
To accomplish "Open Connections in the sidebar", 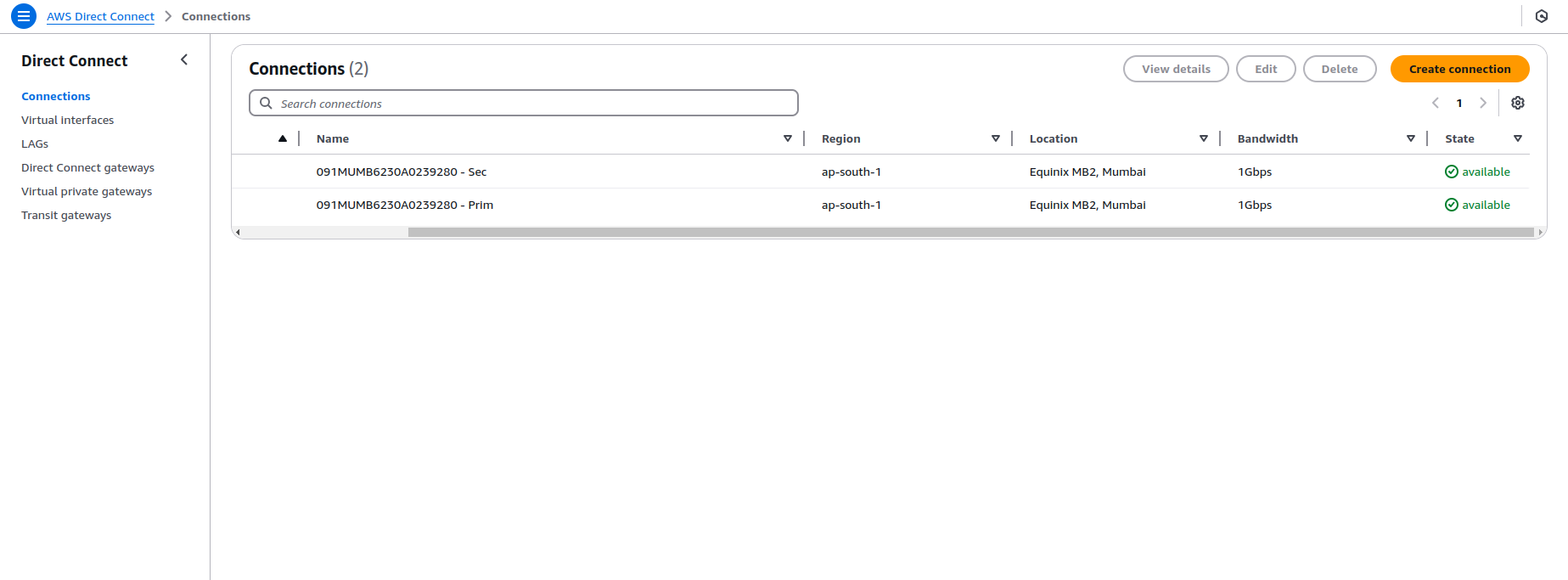I will pyautogui.click(x=56, y=96).
